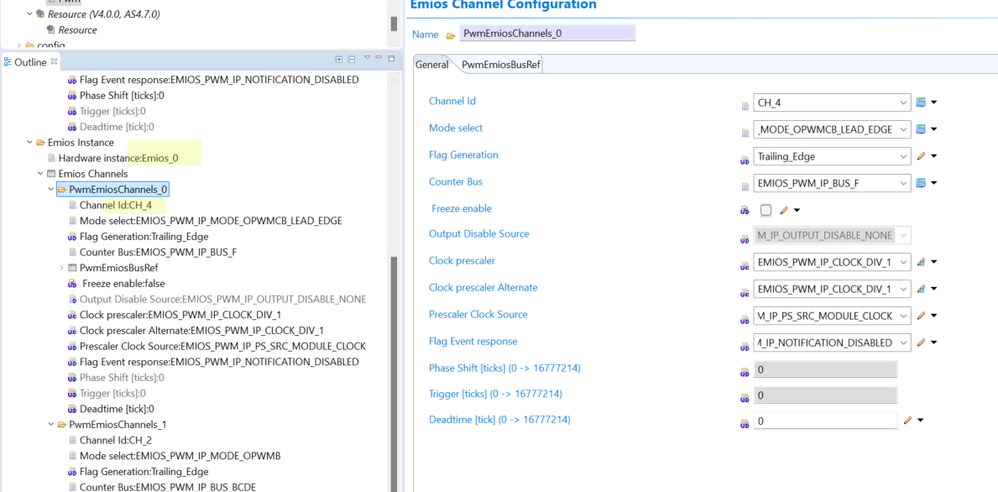Select Mode select:EMIOS_PWM_IP_MODE_OPWMB row
This screenshot has width=998, height=492.
coord(174,456)
